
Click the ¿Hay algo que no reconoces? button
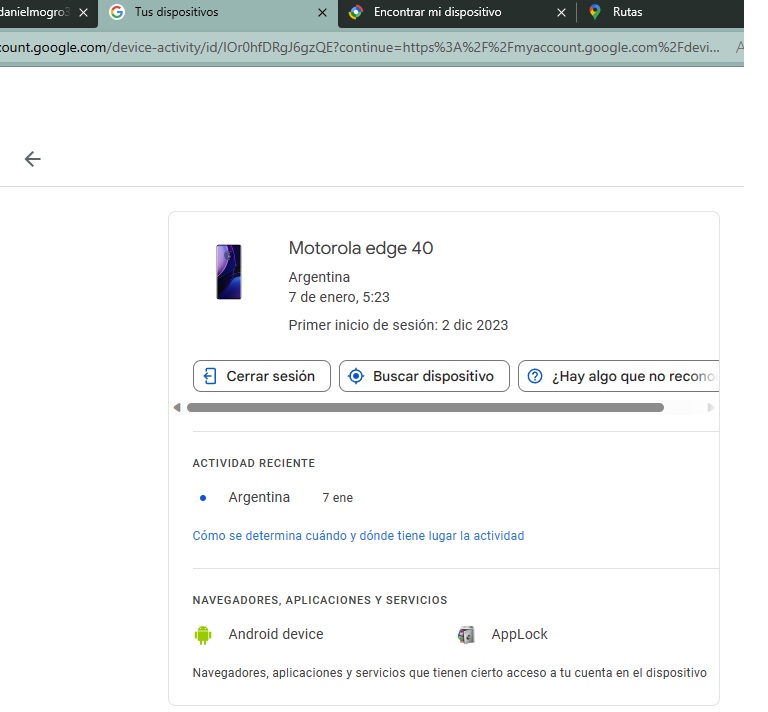[x=619, y=376]
